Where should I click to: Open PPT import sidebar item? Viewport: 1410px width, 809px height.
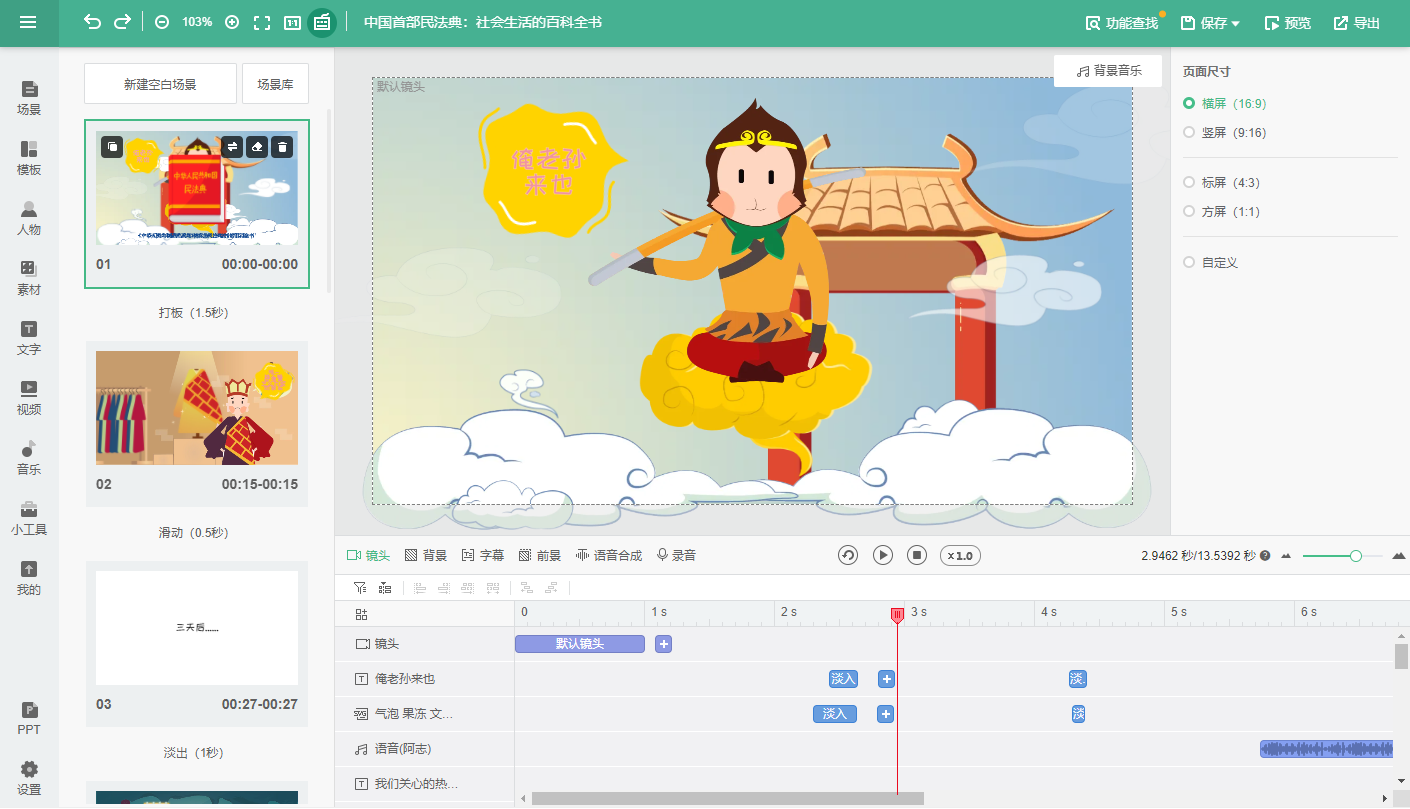29,719
